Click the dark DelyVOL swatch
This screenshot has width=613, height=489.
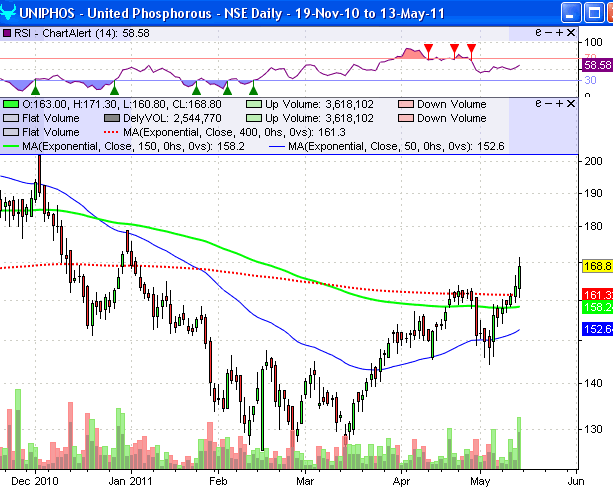pos(112,118)
